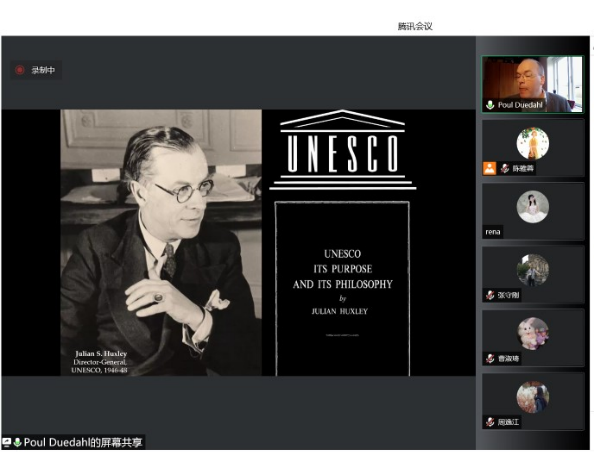594x468 pixels.
Task: Click green mic icon in screen share label
Action: pyautogui.click(x=17, y=442)
